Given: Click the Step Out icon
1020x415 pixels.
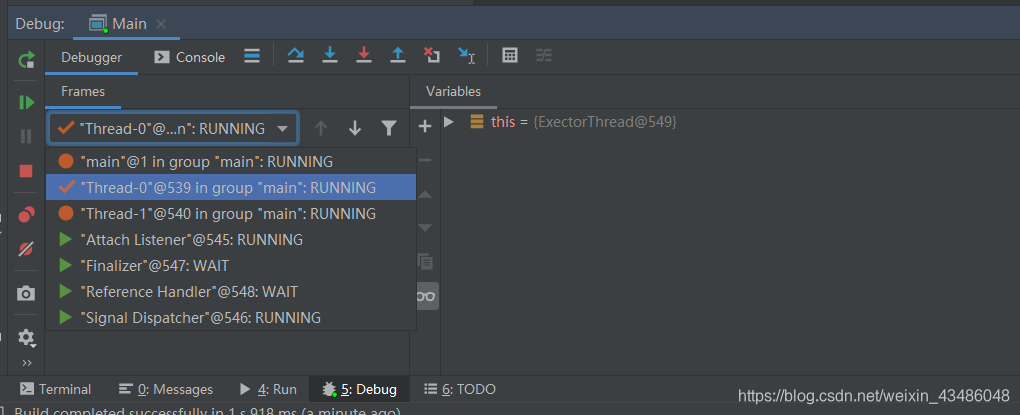Looking at the screenshot, I should point(397,55).
